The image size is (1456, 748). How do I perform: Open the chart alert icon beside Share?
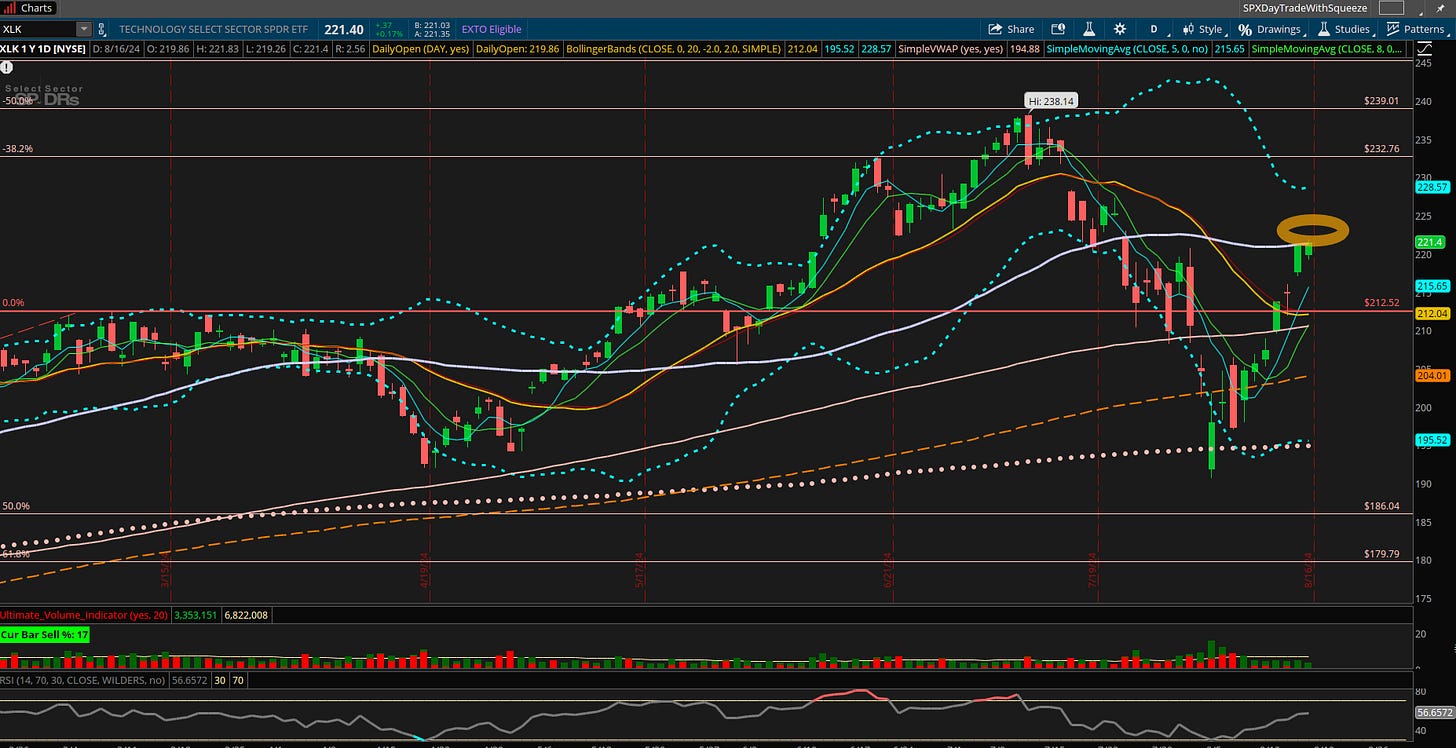click(1057, 29)
